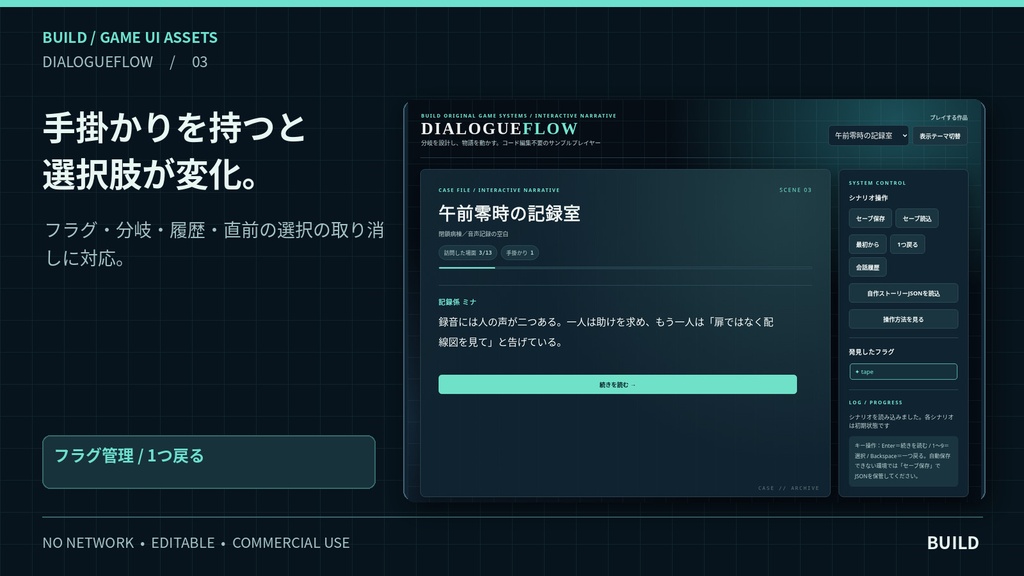Click the 操作方法を見る button
Image resolution: width=1024 pixels, height=576 pixels.
pyautogui.click(x=903, y=320)
